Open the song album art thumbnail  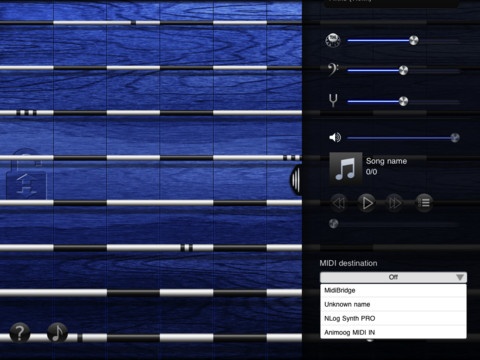click(x=346, y=168)
